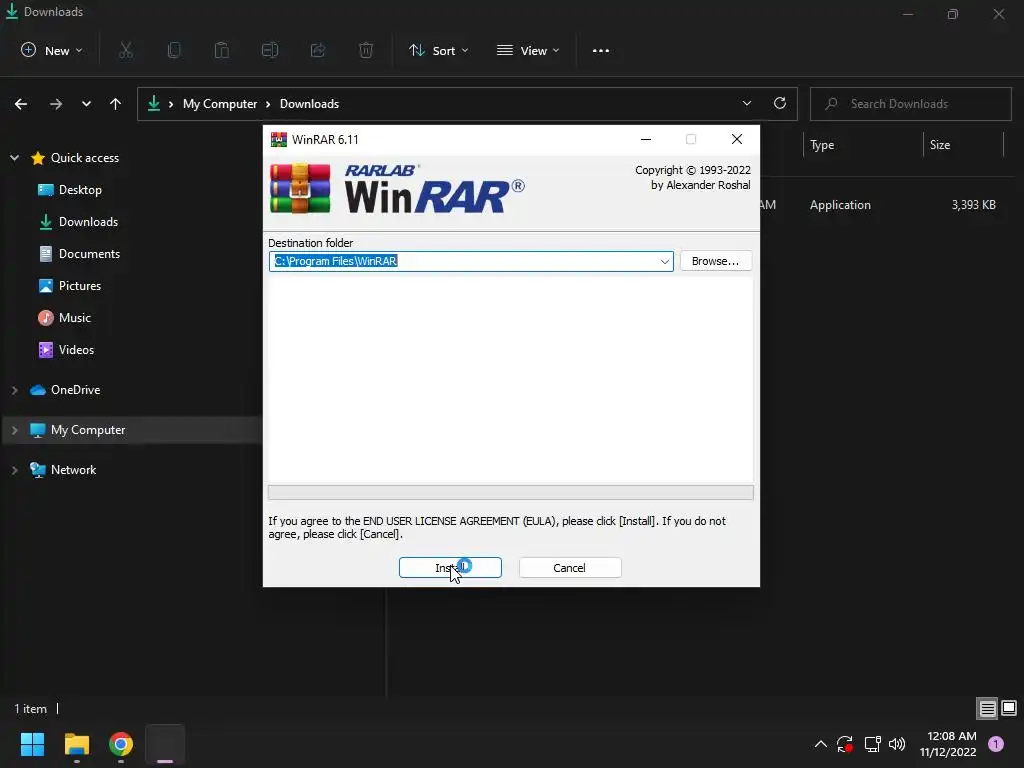Viewport: 1024px width, 768px height.
Task: Expand the Destination folder dropdown arrow
Action: tap(664, 261)
